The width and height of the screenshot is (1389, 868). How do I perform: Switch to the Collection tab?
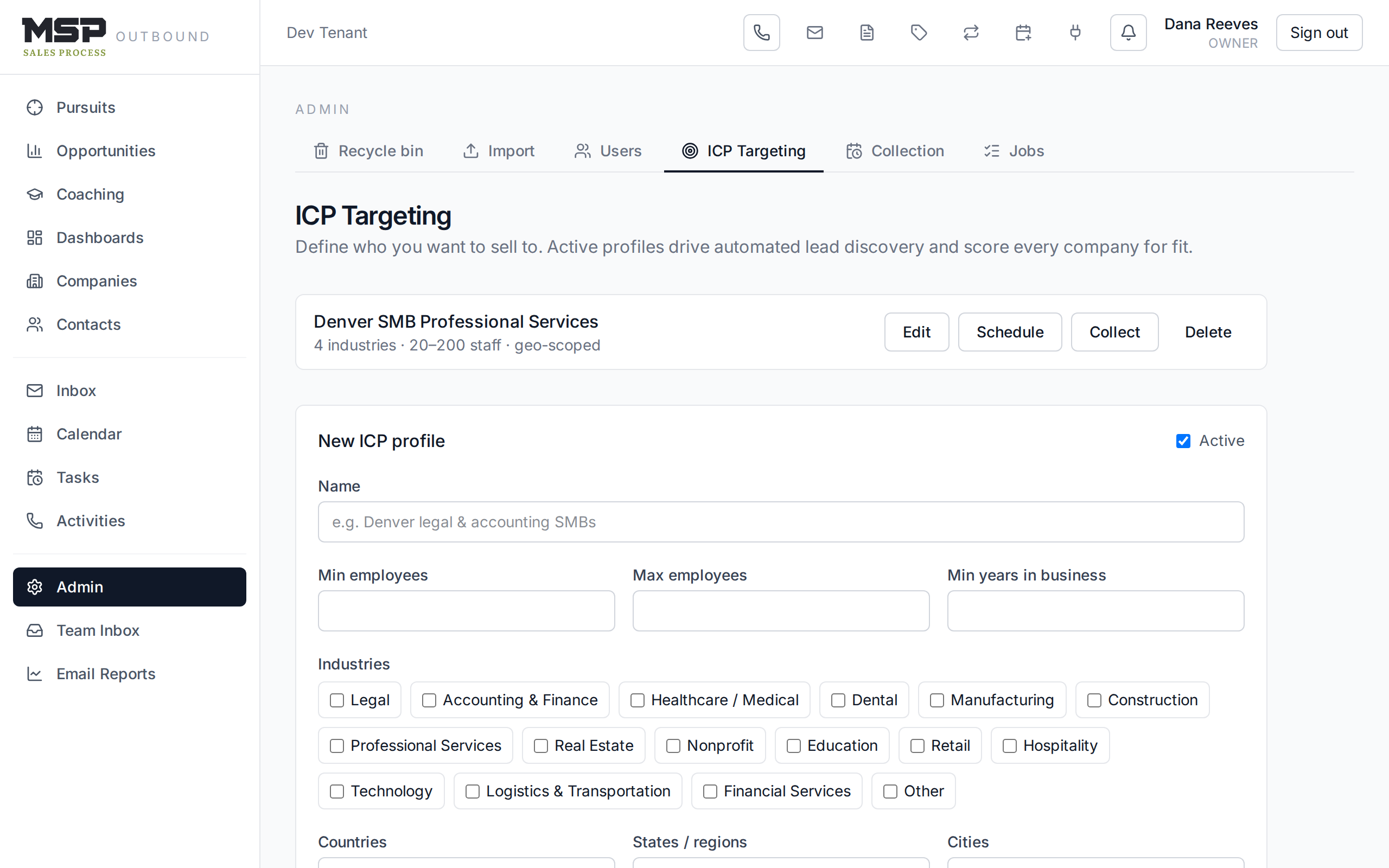895,151
